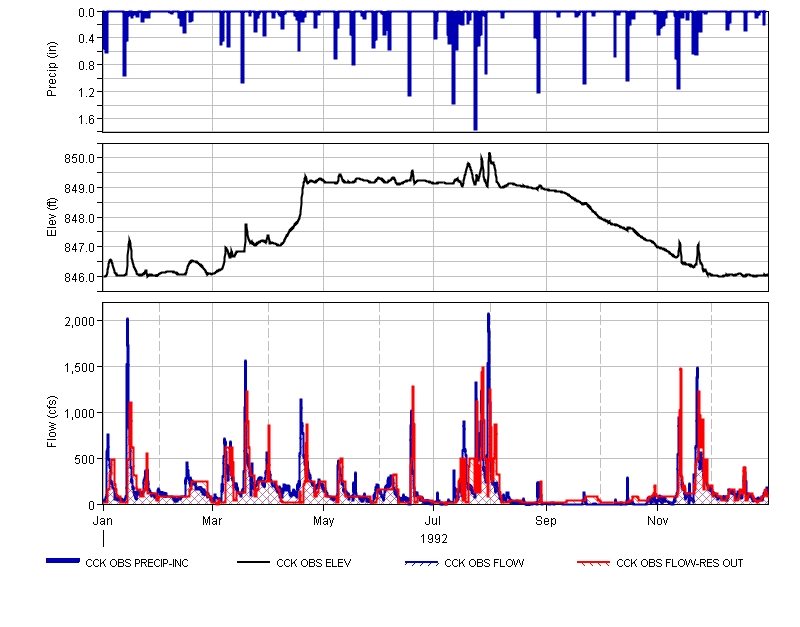
Task: Click the 2,000 flow axis value
Action: coord(80,321)
